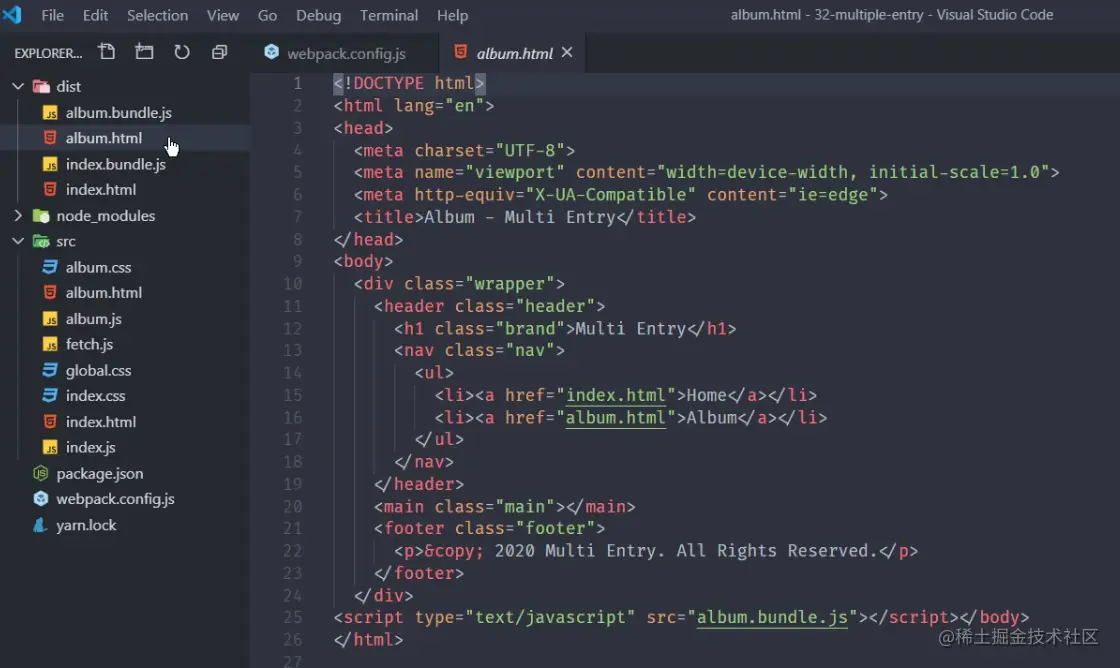Click the "2020 Multi Entry. All Rights Reserved." text
The height and width of the screenshot is (668, 1120).
[x=685, y=551]
